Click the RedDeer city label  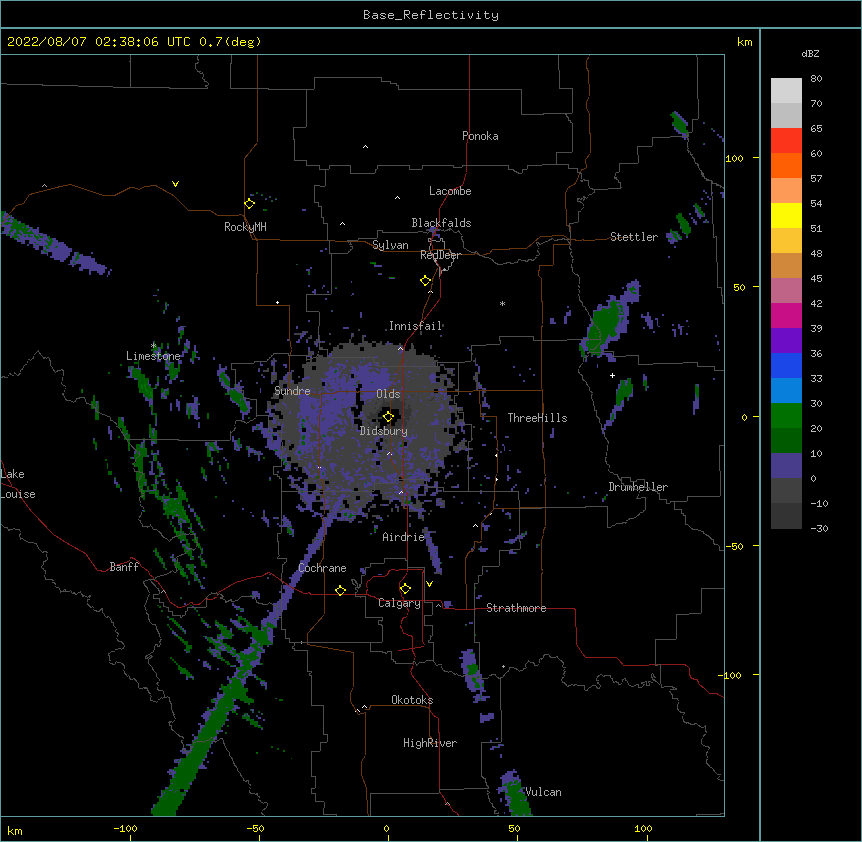click(x=440, y=255)
